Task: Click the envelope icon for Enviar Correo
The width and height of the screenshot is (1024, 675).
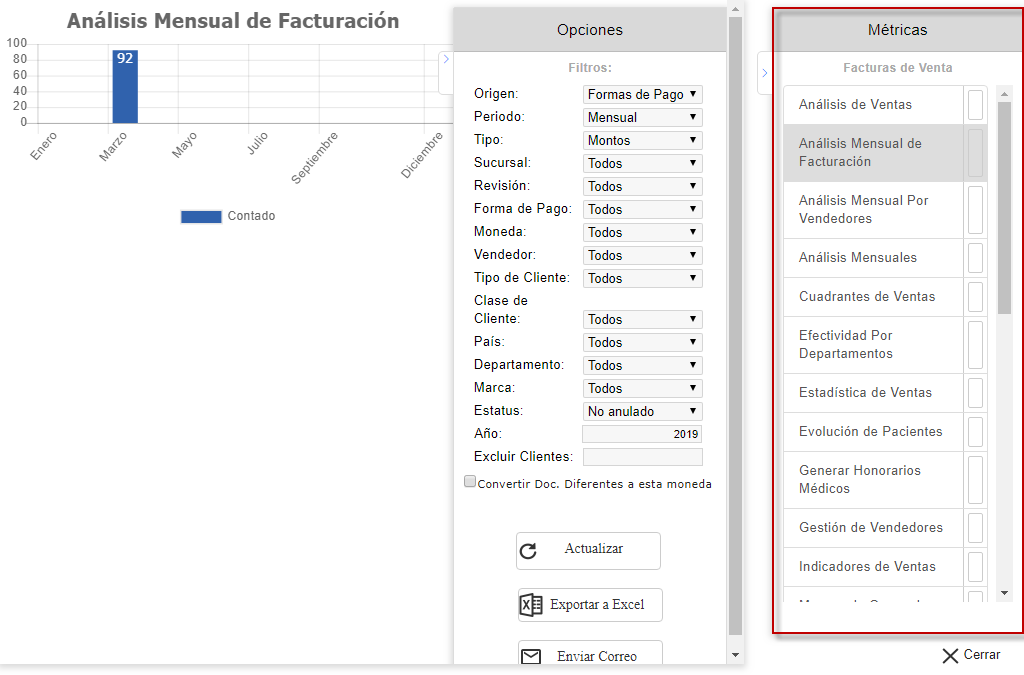Action: [x=531, y=657]
